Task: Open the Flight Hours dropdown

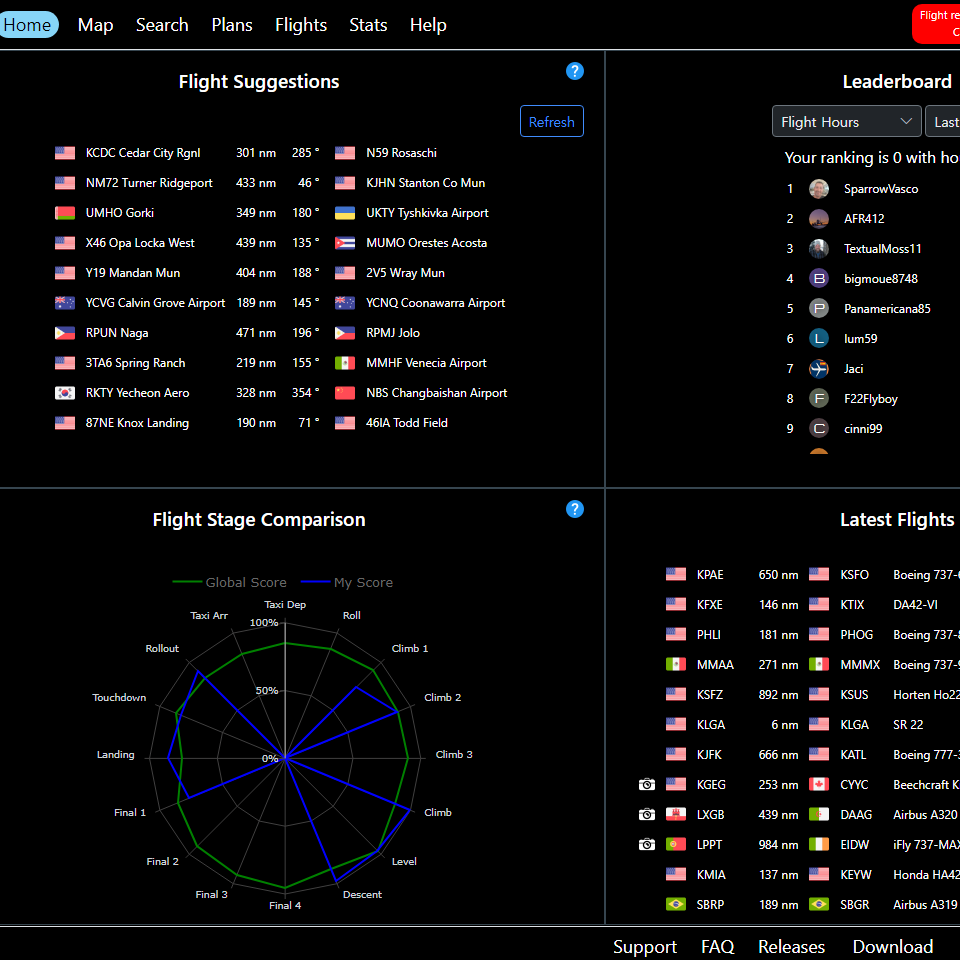Action: pos(846,122)
